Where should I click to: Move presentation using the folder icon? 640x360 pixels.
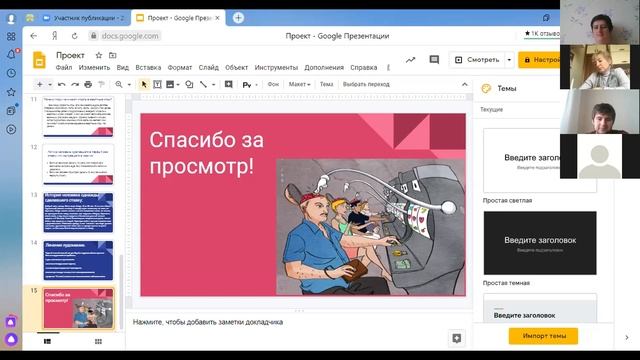pyautogui.click(x=113, y=55)
